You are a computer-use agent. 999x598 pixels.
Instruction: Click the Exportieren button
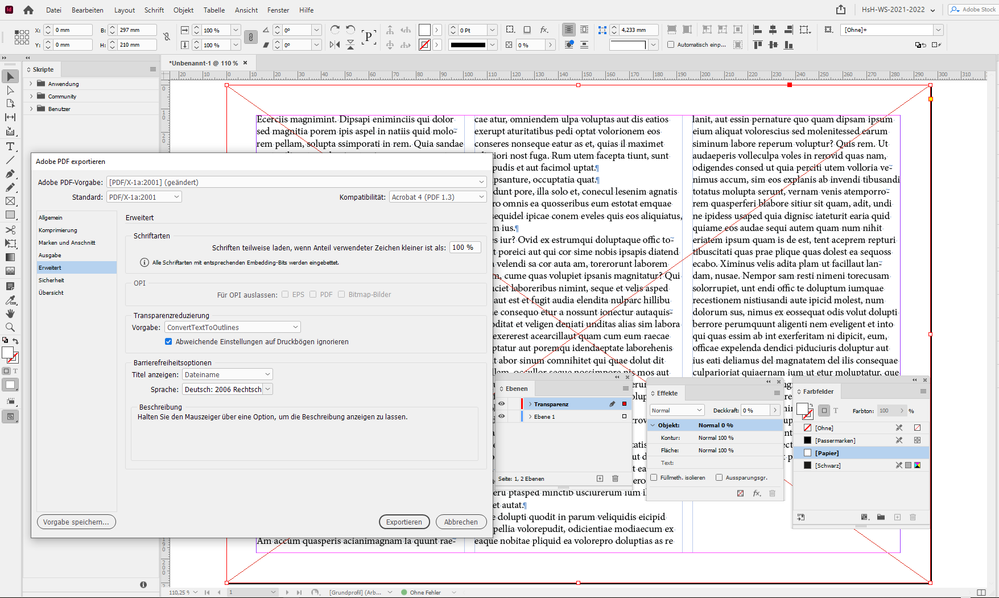pos(404,522)
